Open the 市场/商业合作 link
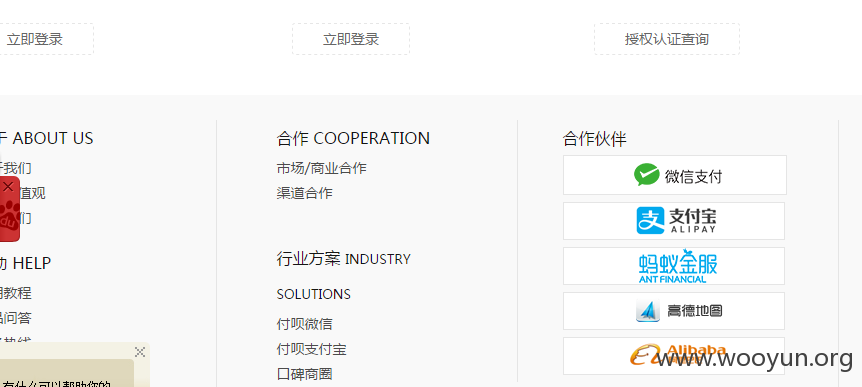862x387 pixels. pyautogui.click(x=322, y=168)
